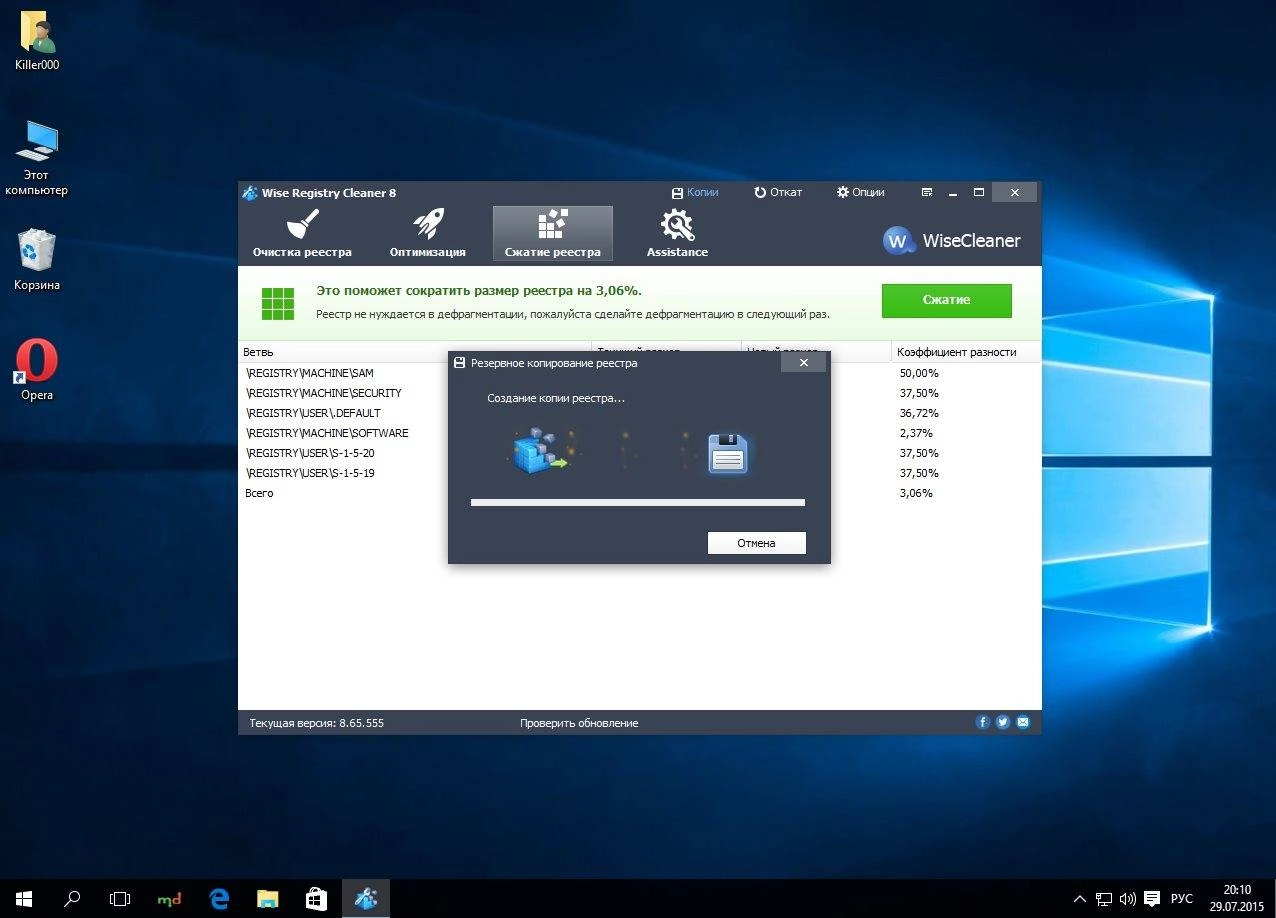Select the Killer000 desktop folder
The height and width of the screenshot is (918, 1276).
[37, 42]
